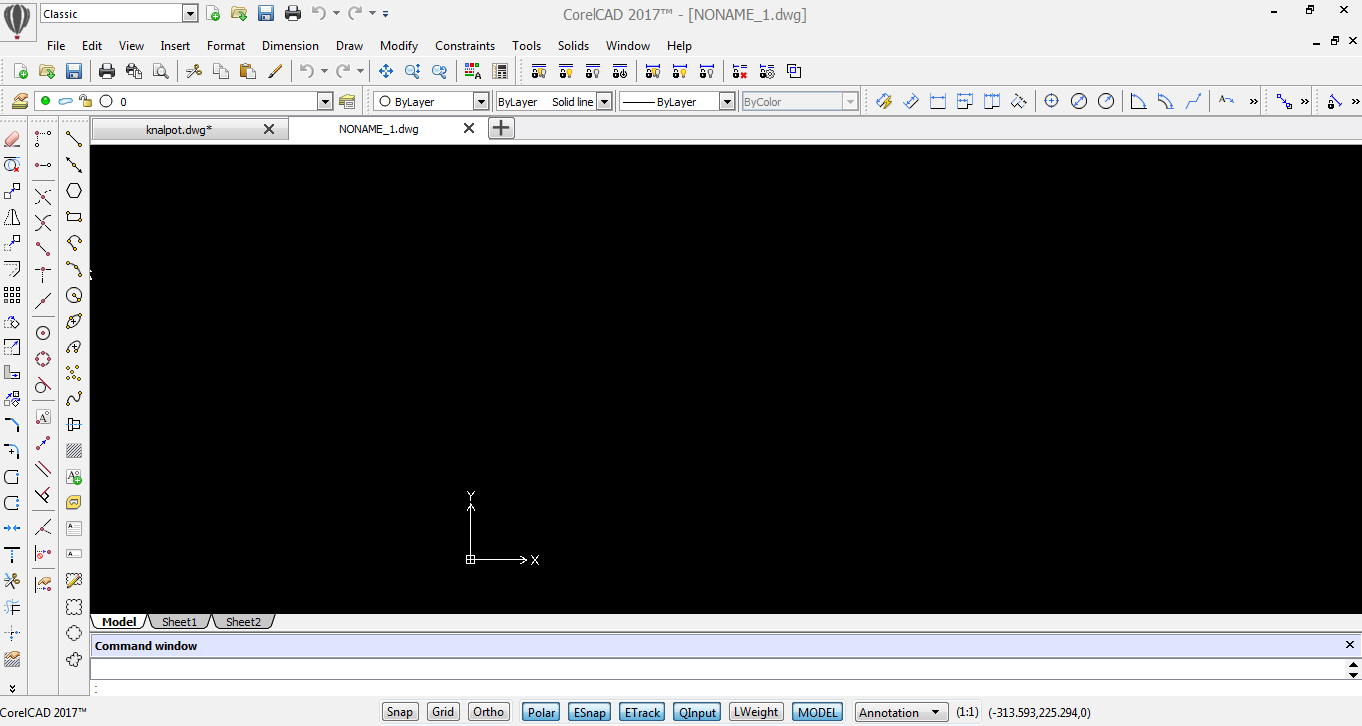The width and height of the screenshot is (1362, 726).
Task: Select the Hatch fill tool
Action: 74,451
